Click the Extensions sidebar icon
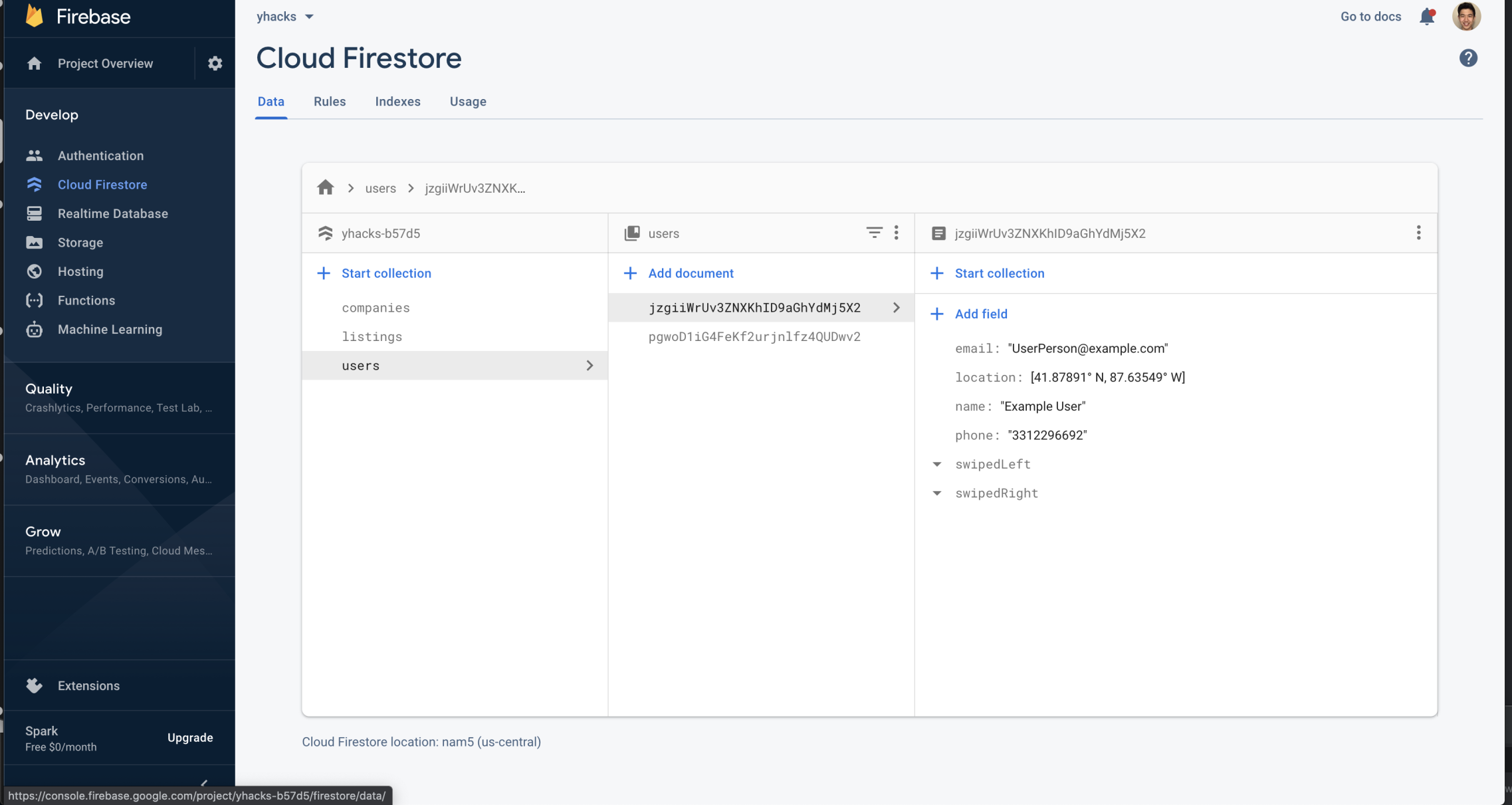1512x805 pixels. pyautogui.click(x=35, y=685)
